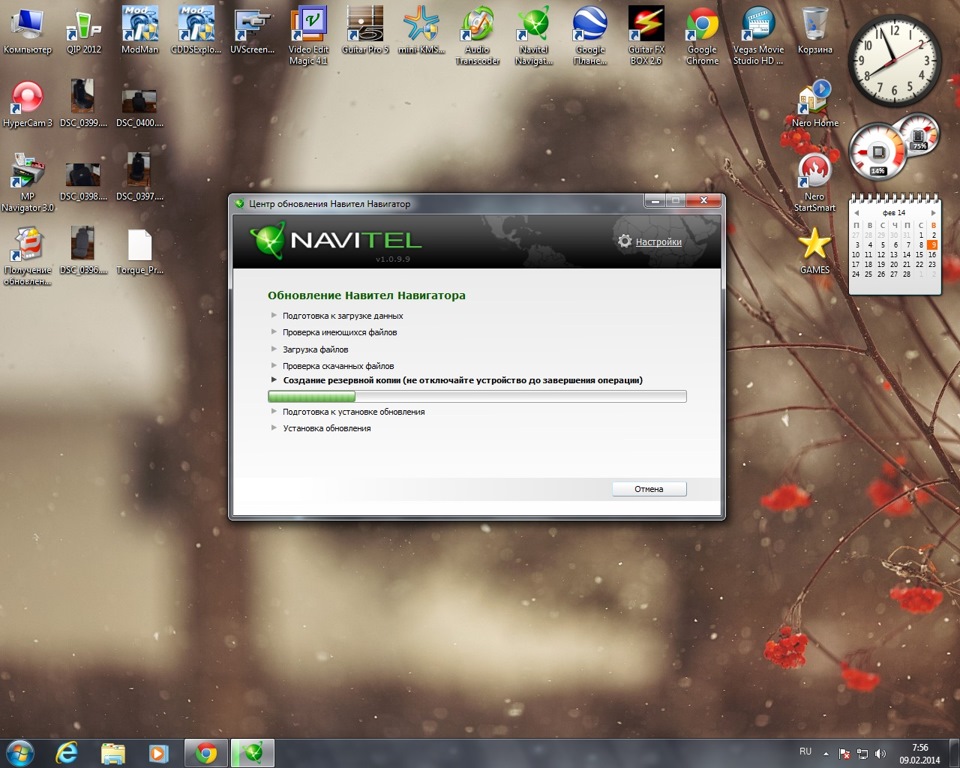960x768 pixels.
Task: Click the arrow beside Проверка имеющихся файлов
Action: tap(274, 332)
